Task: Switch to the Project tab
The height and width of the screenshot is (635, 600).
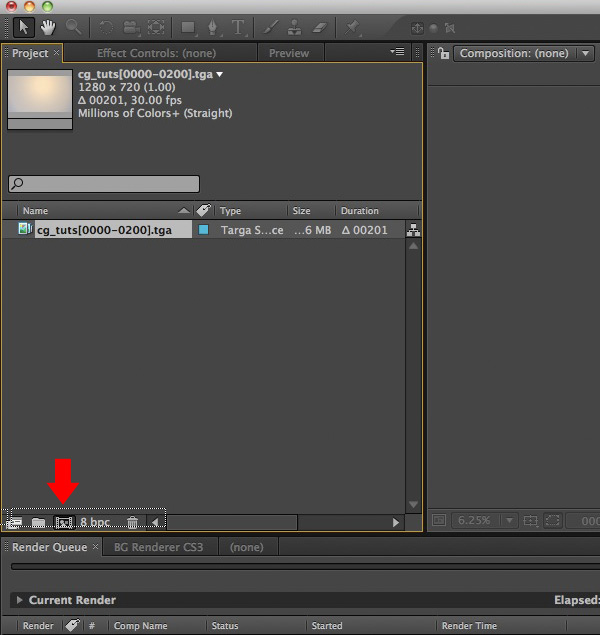Action: click(x=30, y=53)
